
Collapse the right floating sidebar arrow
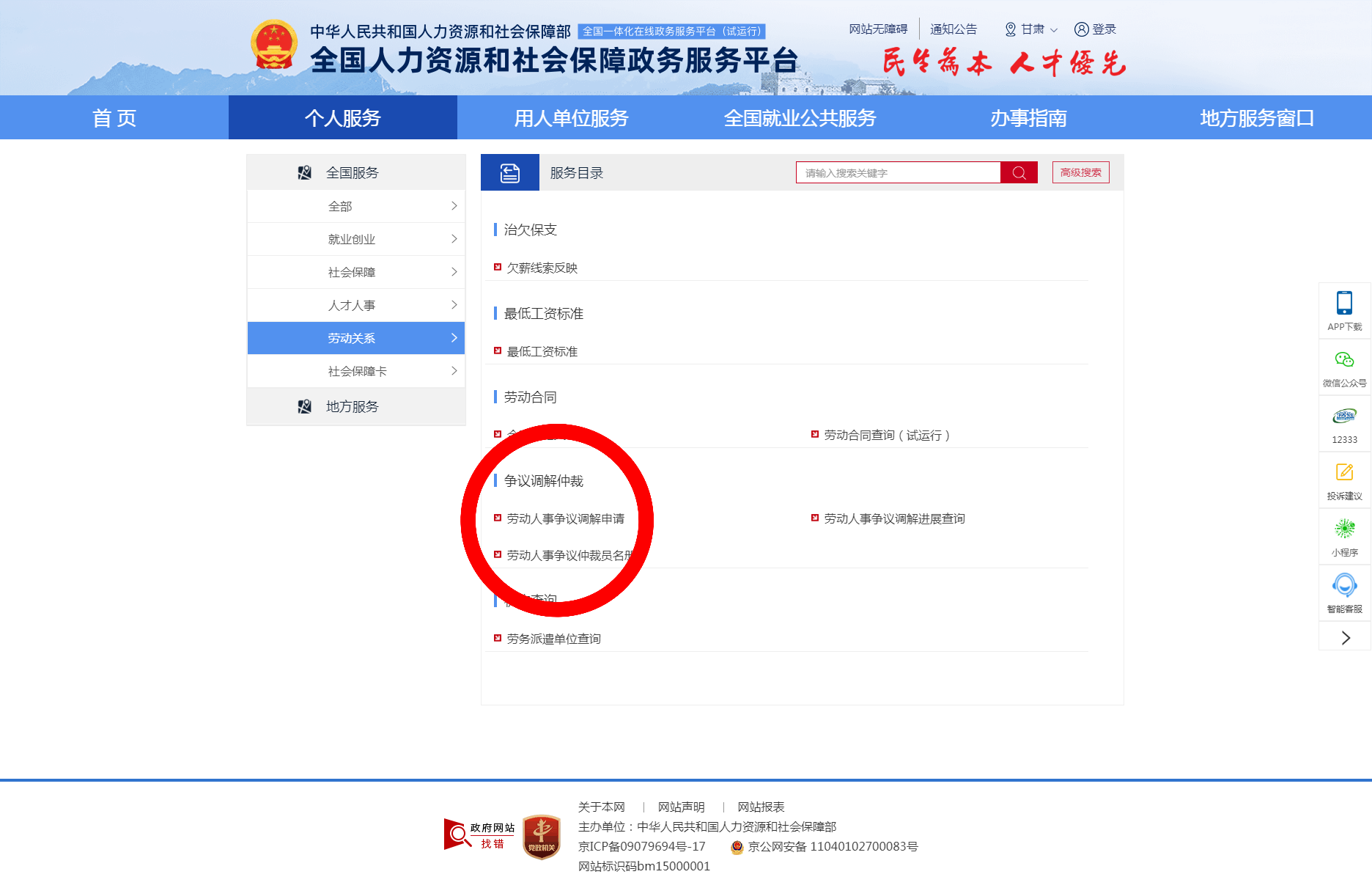[1345, 638]
